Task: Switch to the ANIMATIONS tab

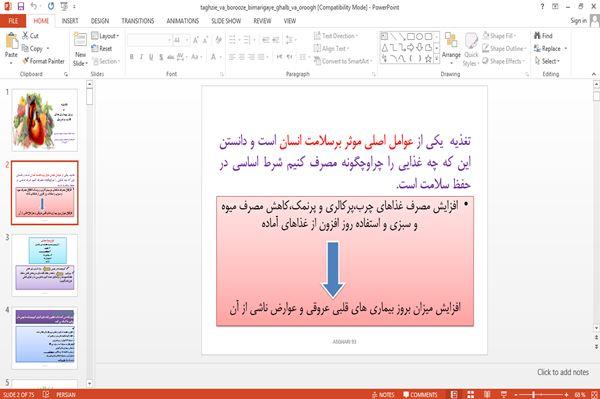Action: [183, 21]
